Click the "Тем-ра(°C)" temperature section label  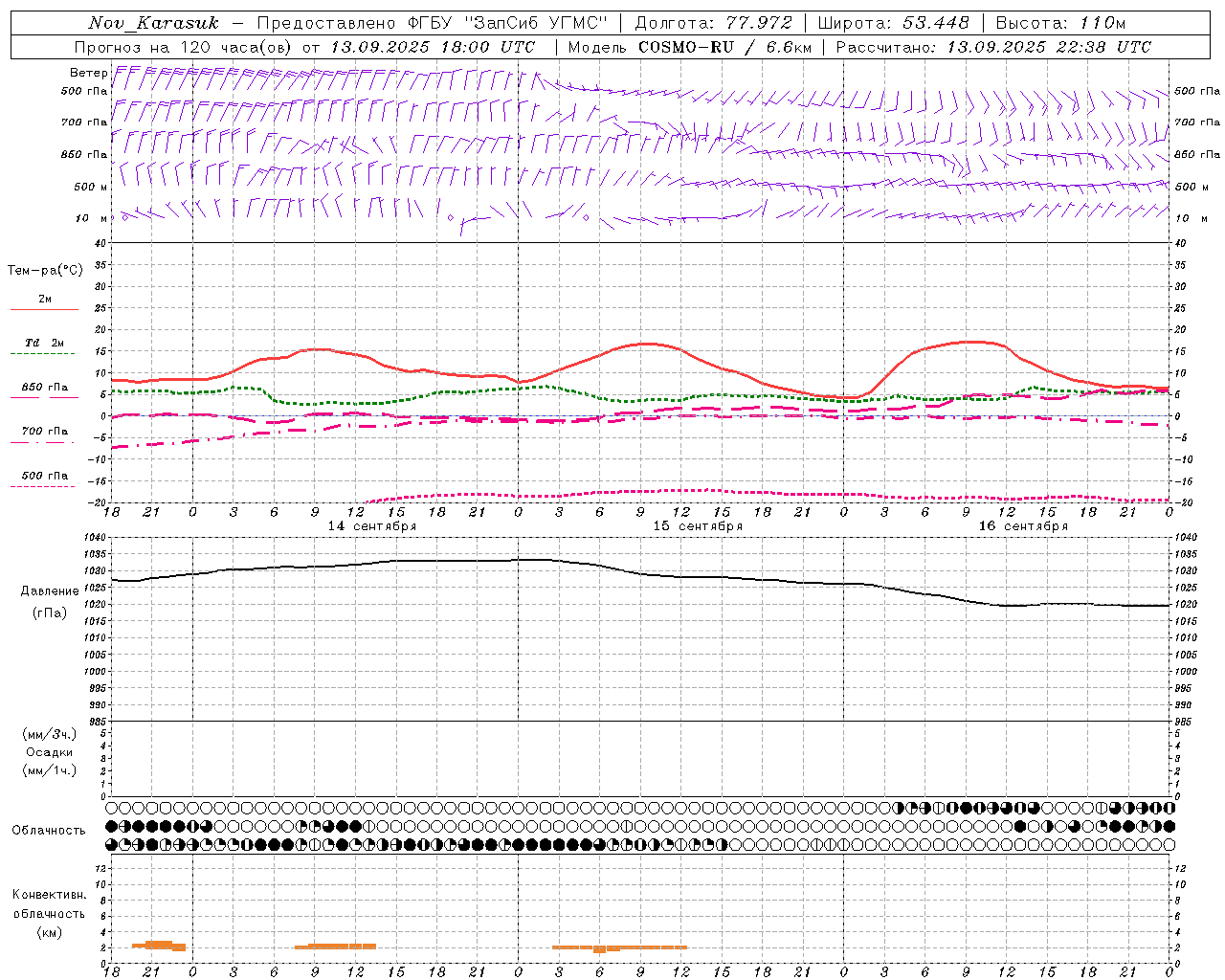pyautogui.click(x=45, y=271)
